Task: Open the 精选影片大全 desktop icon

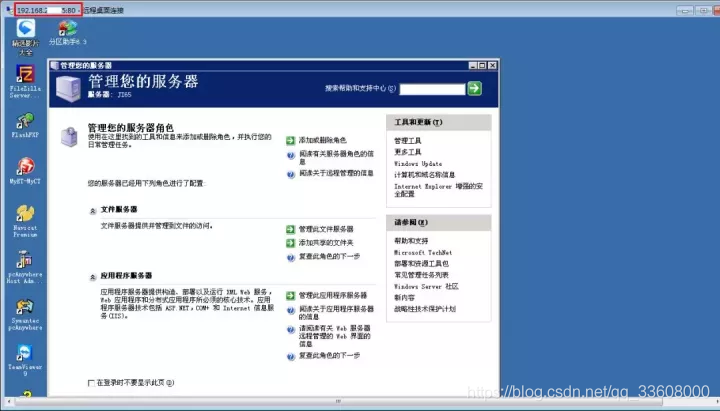Action: [26, 38]
